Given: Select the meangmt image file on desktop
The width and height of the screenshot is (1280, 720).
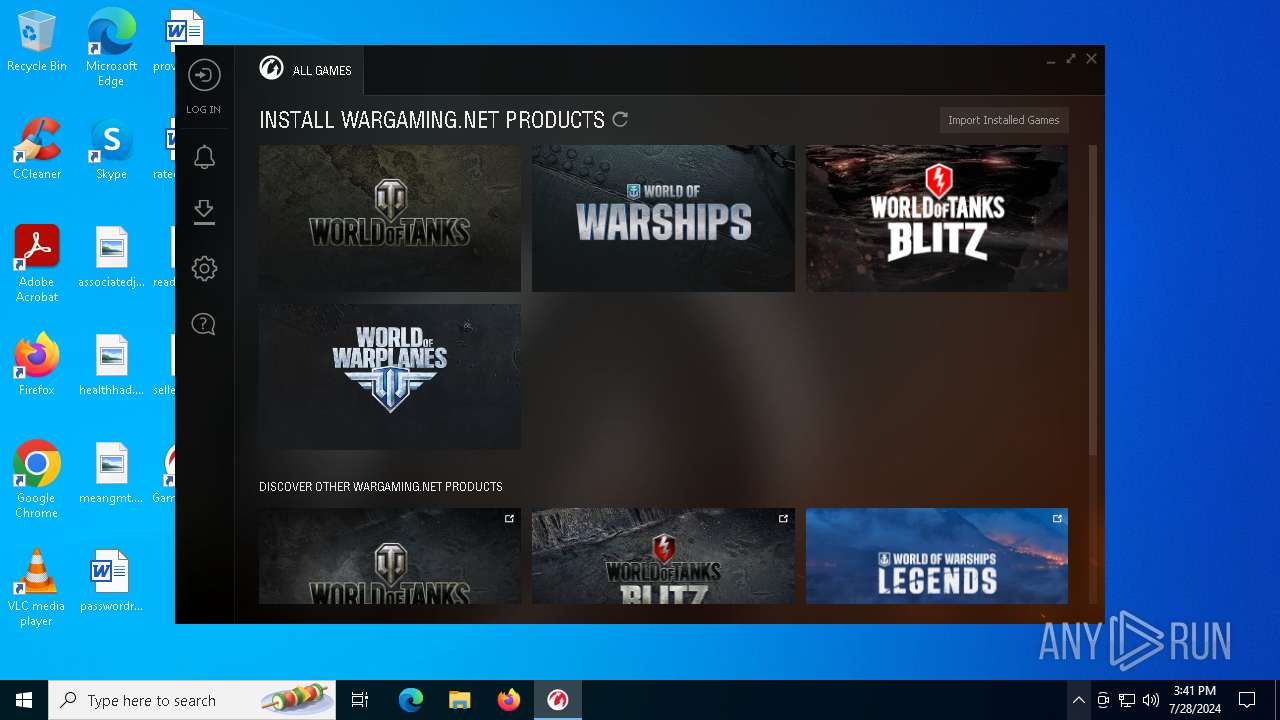Looking at the screenshot, I should tap(111, 473).
